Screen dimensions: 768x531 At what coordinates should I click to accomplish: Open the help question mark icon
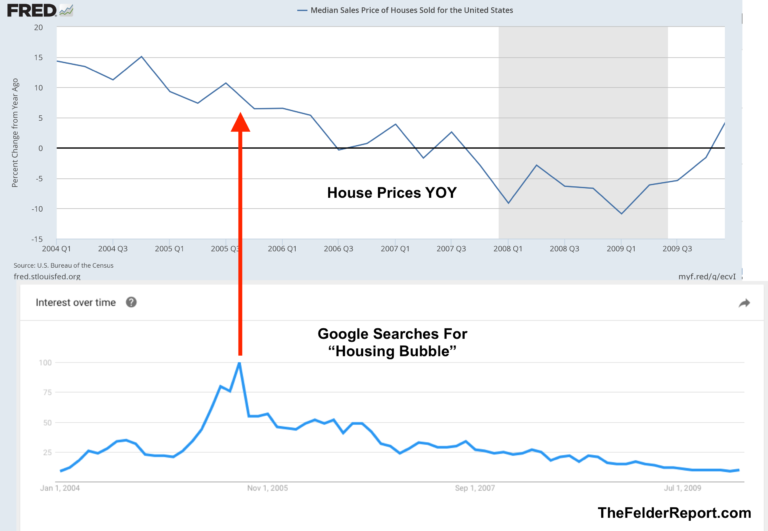pos(131,302)
